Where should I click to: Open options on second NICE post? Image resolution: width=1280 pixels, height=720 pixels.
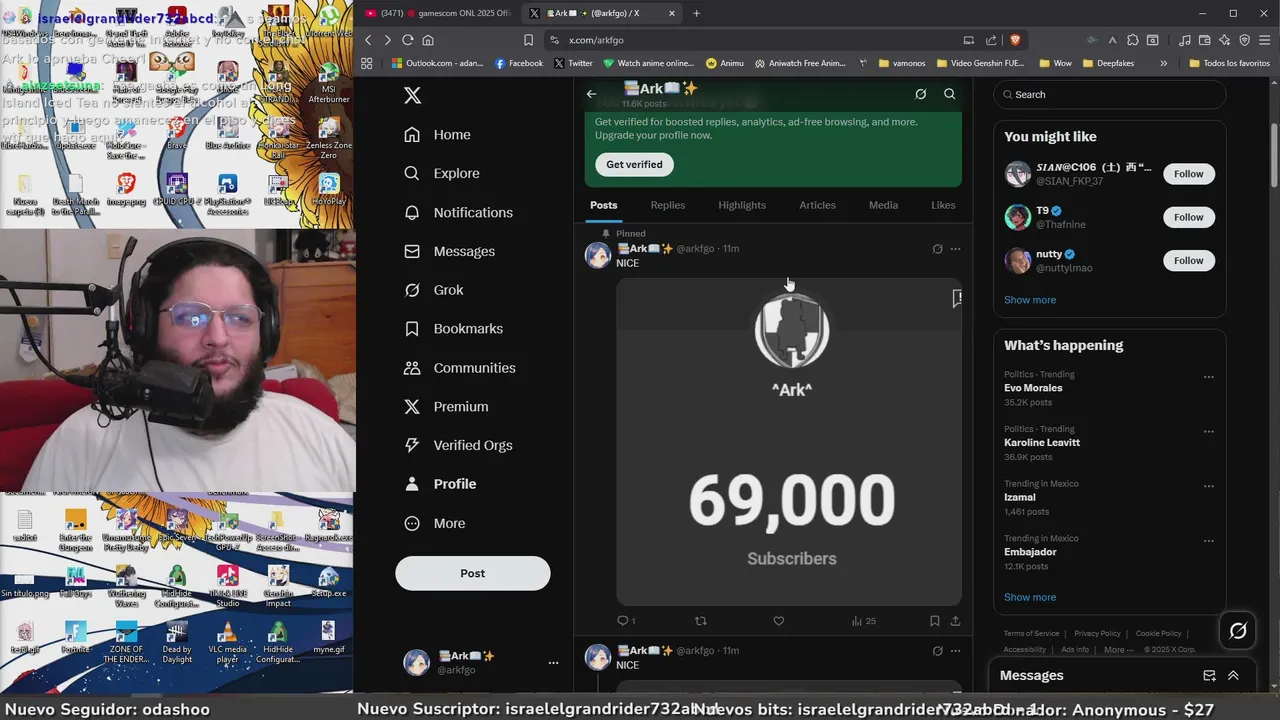[x=955, y=651]
